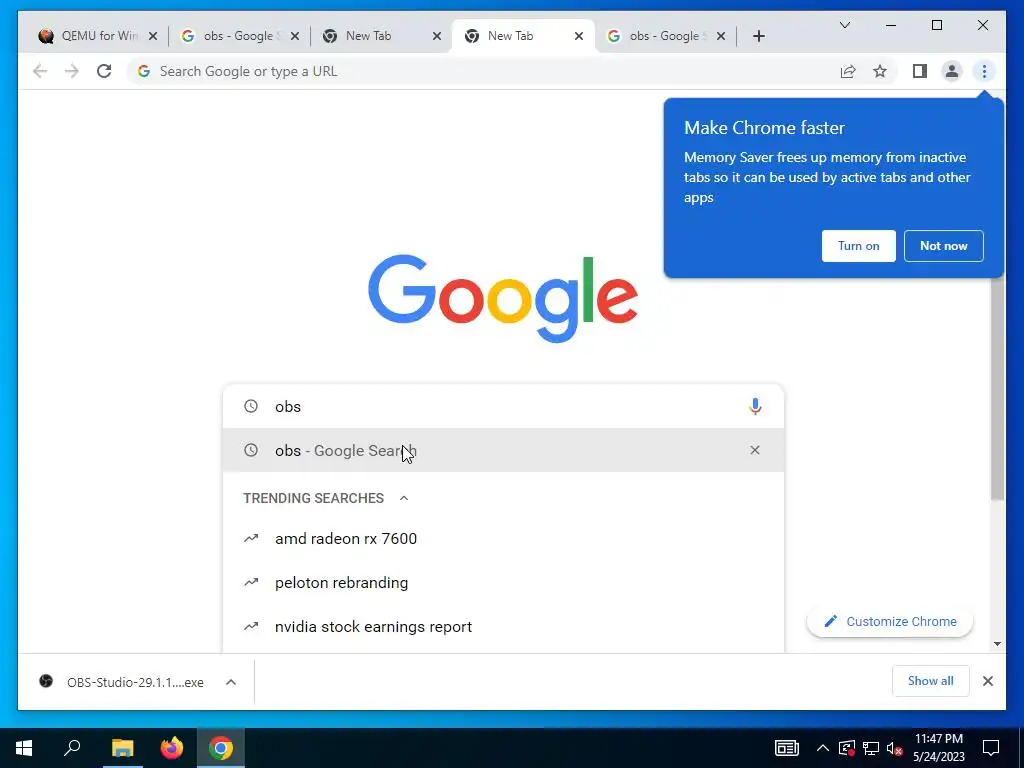Open Customize Chrome
This screenshot has height=768, width=1024.
(889, 621)
